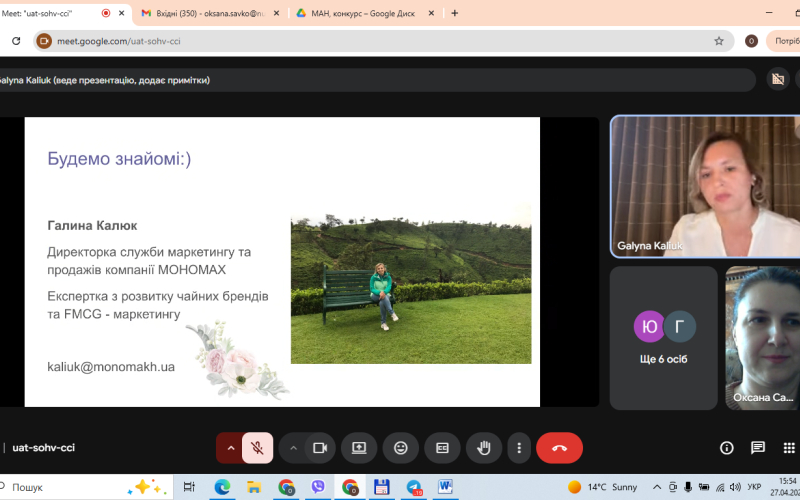Leave the call with red hang-up button
This screenshot has width=800, height=500.
pyautogui.click(x=559, y=448)
